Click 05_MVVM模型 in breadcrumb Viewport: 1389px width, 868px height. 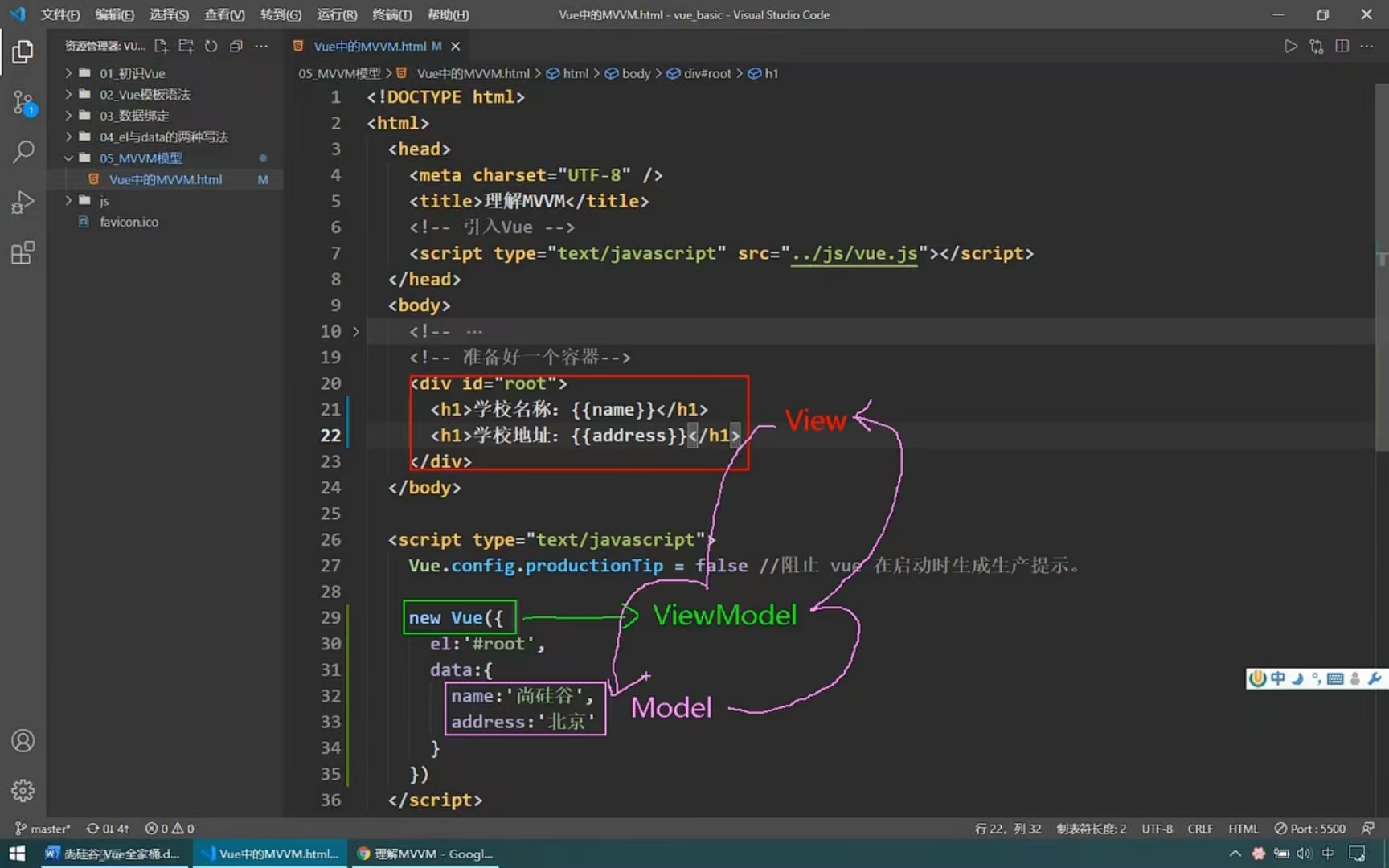point(339,73)
